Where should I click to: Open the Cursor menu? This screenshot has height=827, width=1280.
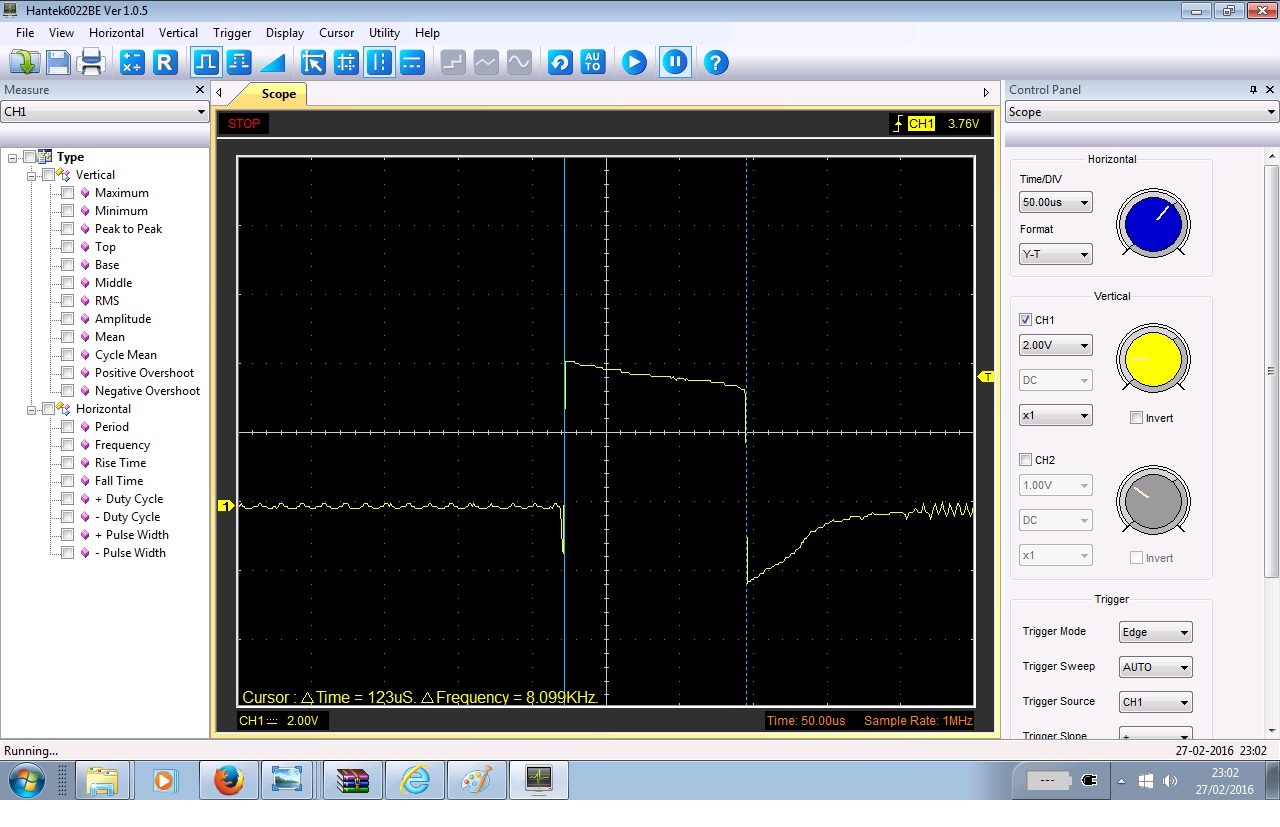(337, 33)
